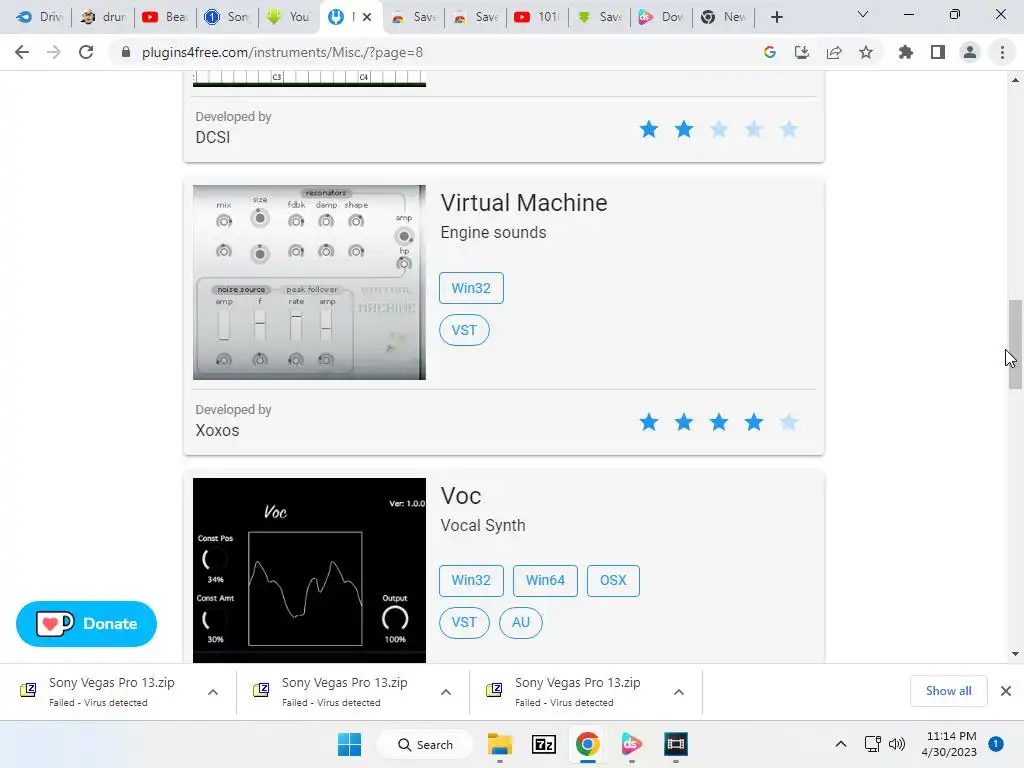Image resolution: width=1024 pixels, height=768 pixels.
Task: Open File Explorer from taskbar
Action: [x=500, y=744]
